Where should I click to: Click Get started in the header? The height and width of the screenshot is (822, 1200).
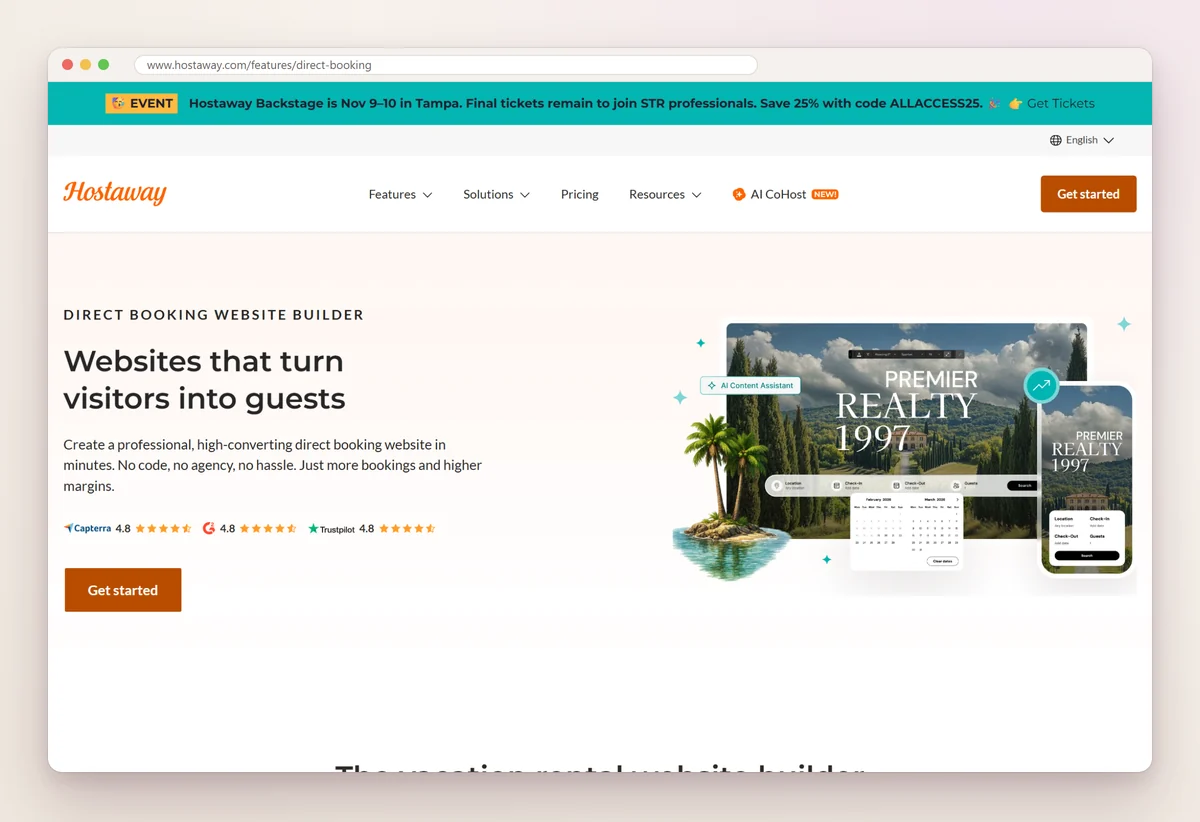pos(1088,194)
